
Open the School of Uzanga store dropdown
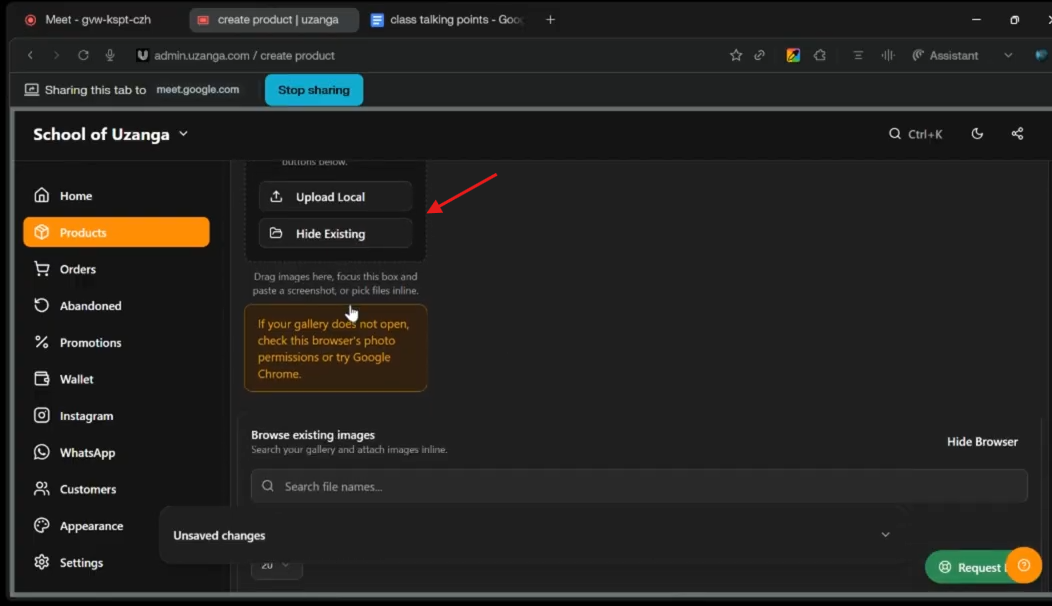[x=111, y=134]
